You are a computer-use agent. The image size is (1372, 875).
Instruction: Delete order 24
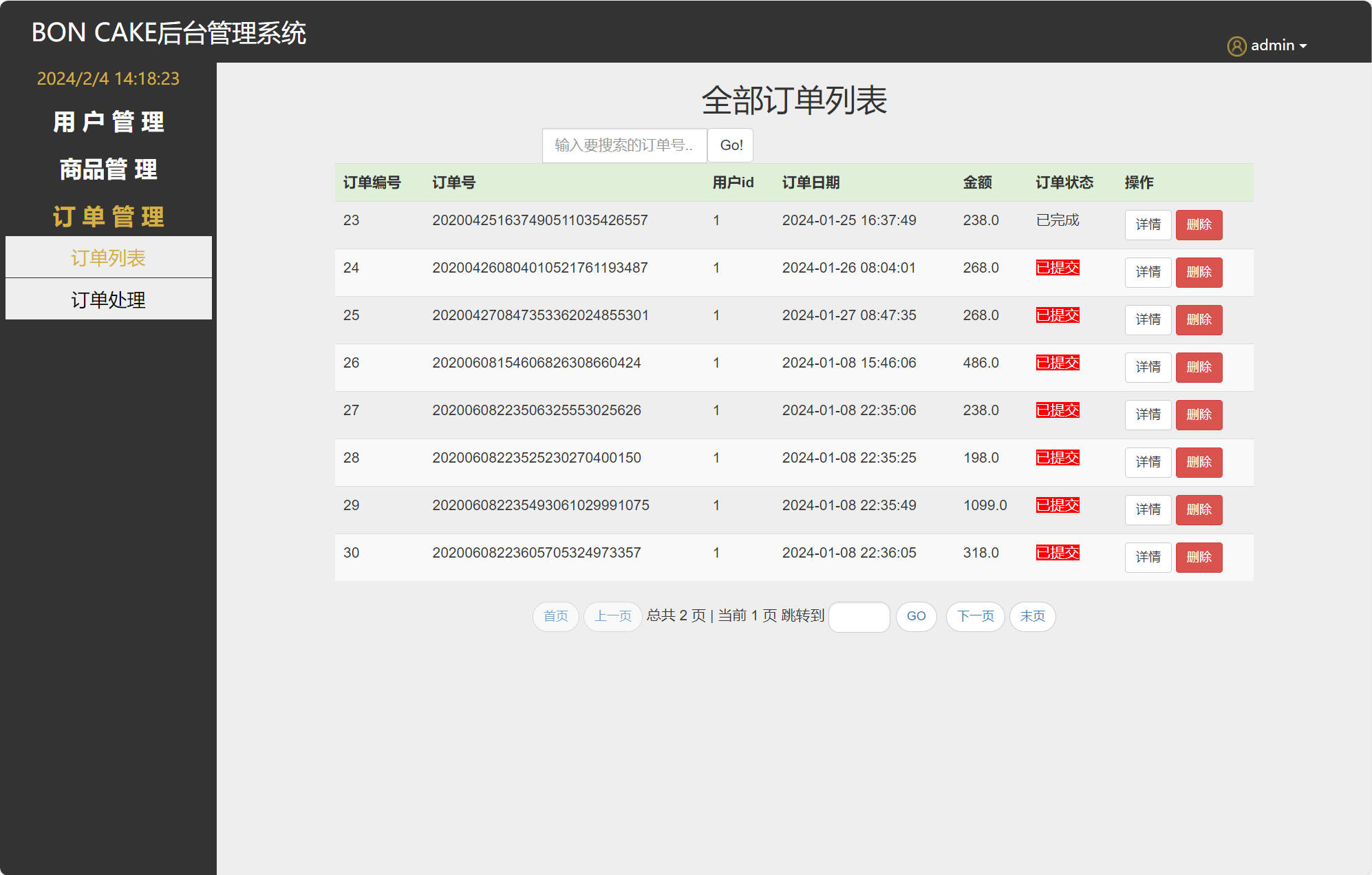pos(1199,273)
